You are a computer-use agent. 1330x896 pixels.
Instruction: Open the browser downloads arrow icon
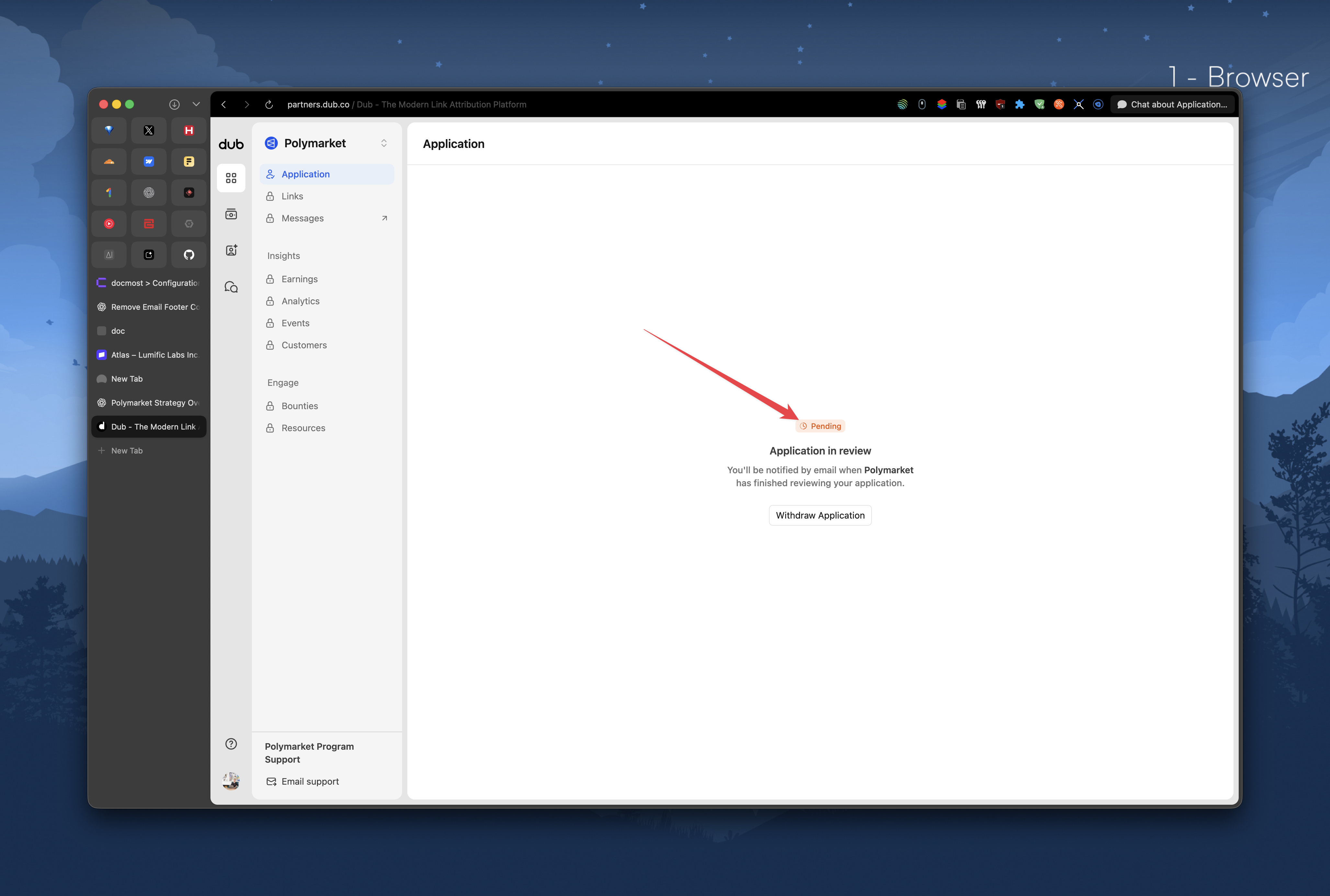coord(174,104)
